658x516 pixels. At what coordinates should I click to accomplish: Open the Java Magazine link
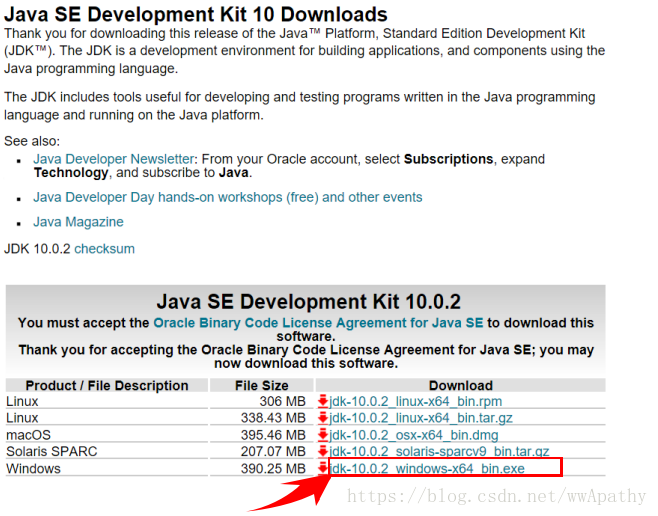[78, 222]
